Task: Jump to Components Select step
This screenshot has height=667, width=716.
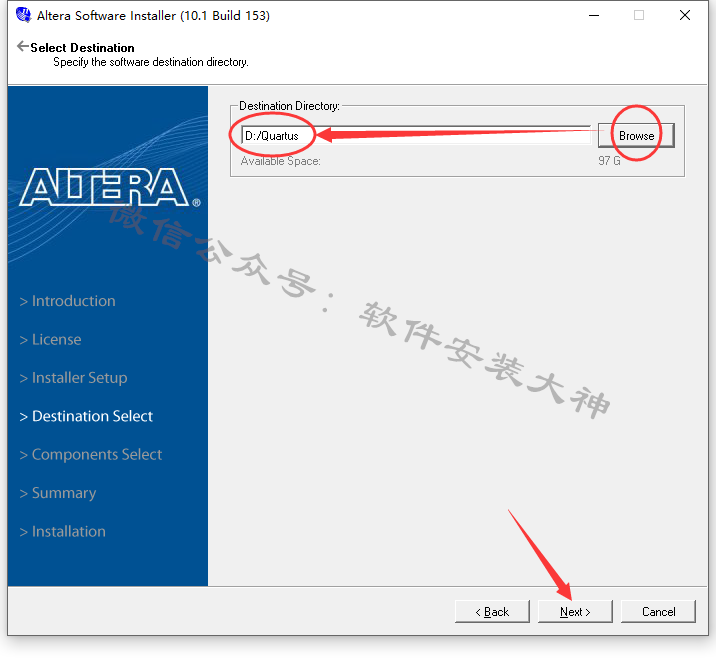Action: (96, 455)
